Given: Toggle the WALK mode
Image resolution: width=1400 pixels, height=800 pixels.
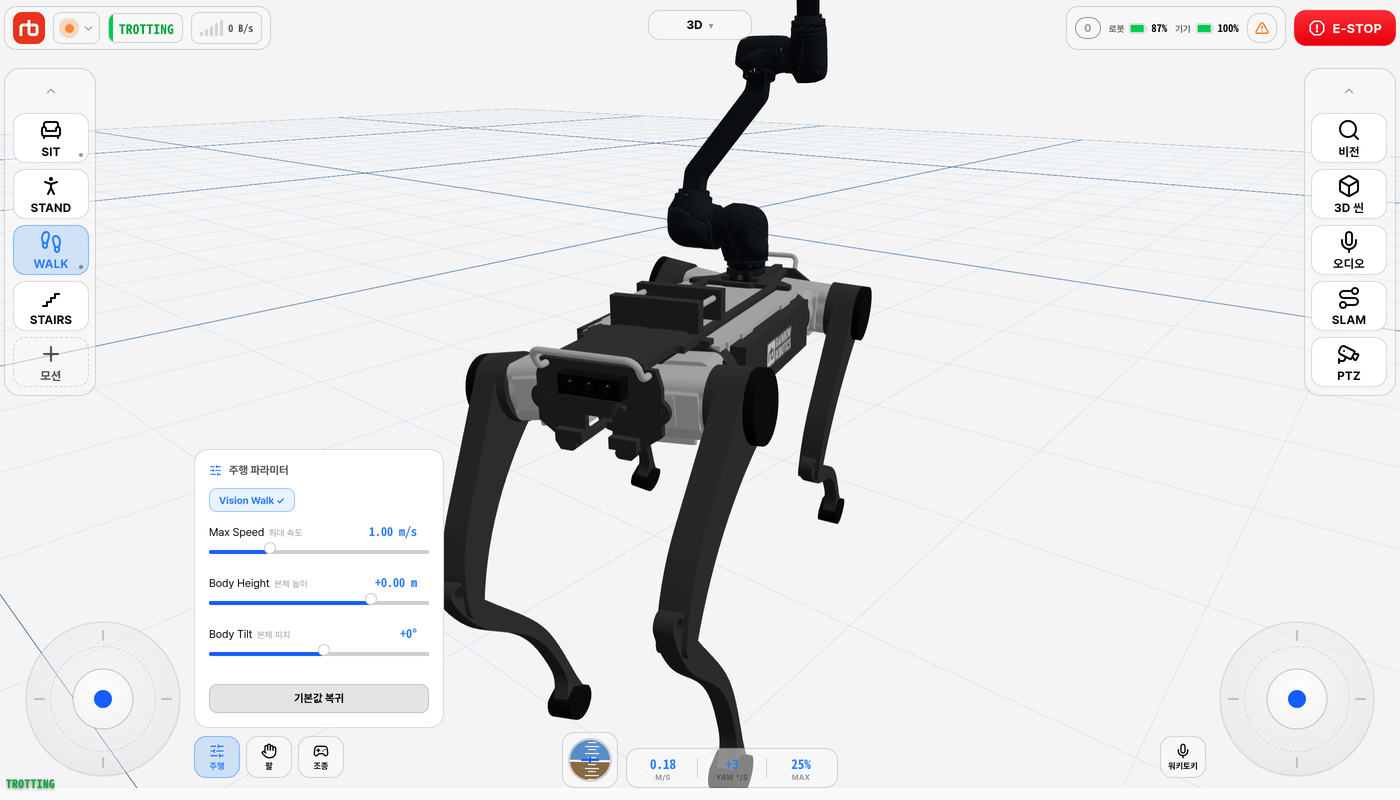Looking at the screenshot, I should click(x=51, y=250).
